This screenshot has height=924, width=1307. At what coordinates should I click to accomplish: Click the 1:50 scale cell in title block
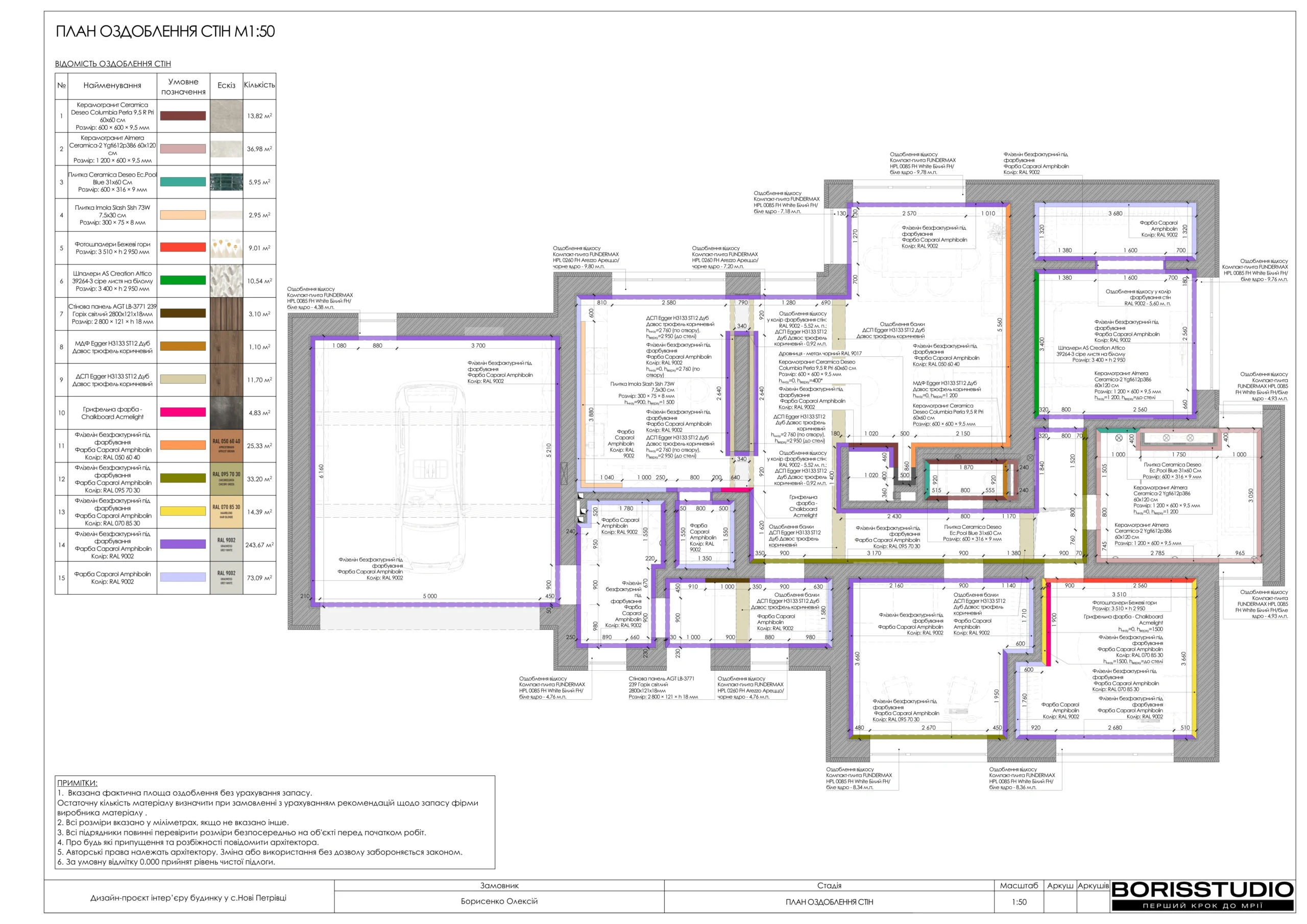1019,902
